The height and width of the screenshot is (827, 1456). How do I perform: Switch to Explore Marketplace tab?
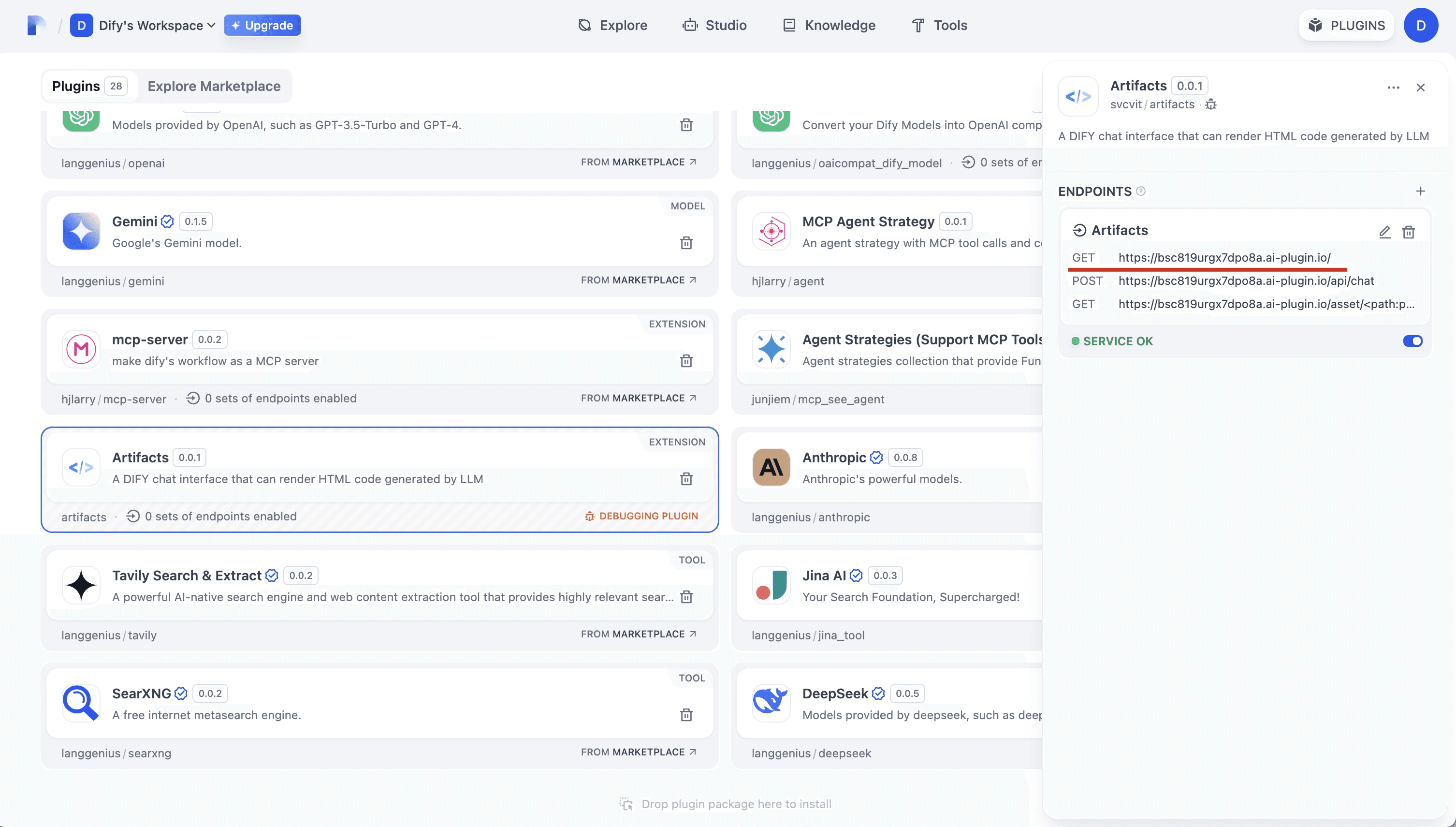tap(214, 87)
